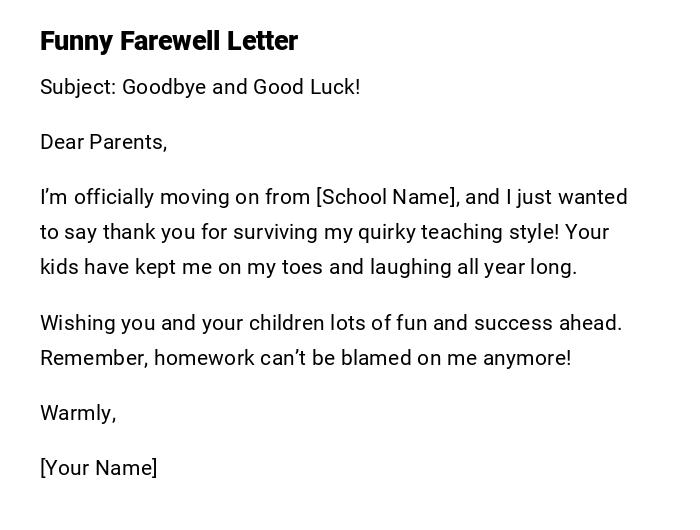The height and width of the screenshot is (530, 700).
Task: Click the "Funny Farewell Letter" heading
Action: pos(169,41)
